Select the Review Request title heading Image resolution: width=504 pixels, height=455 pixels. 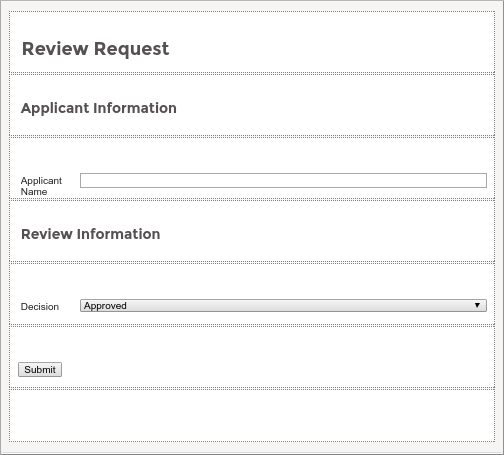pos(95,49)
